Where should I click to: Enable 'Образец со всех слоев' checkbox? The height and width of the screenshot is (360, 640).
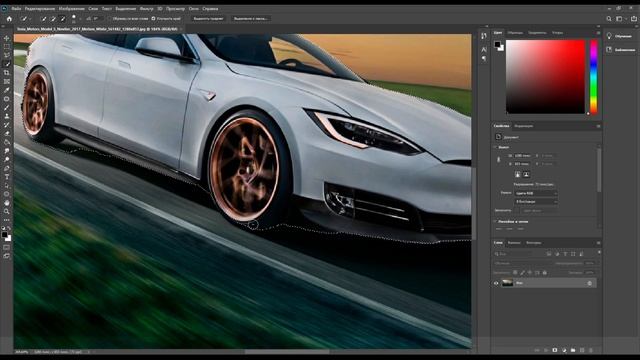(110, 18)
